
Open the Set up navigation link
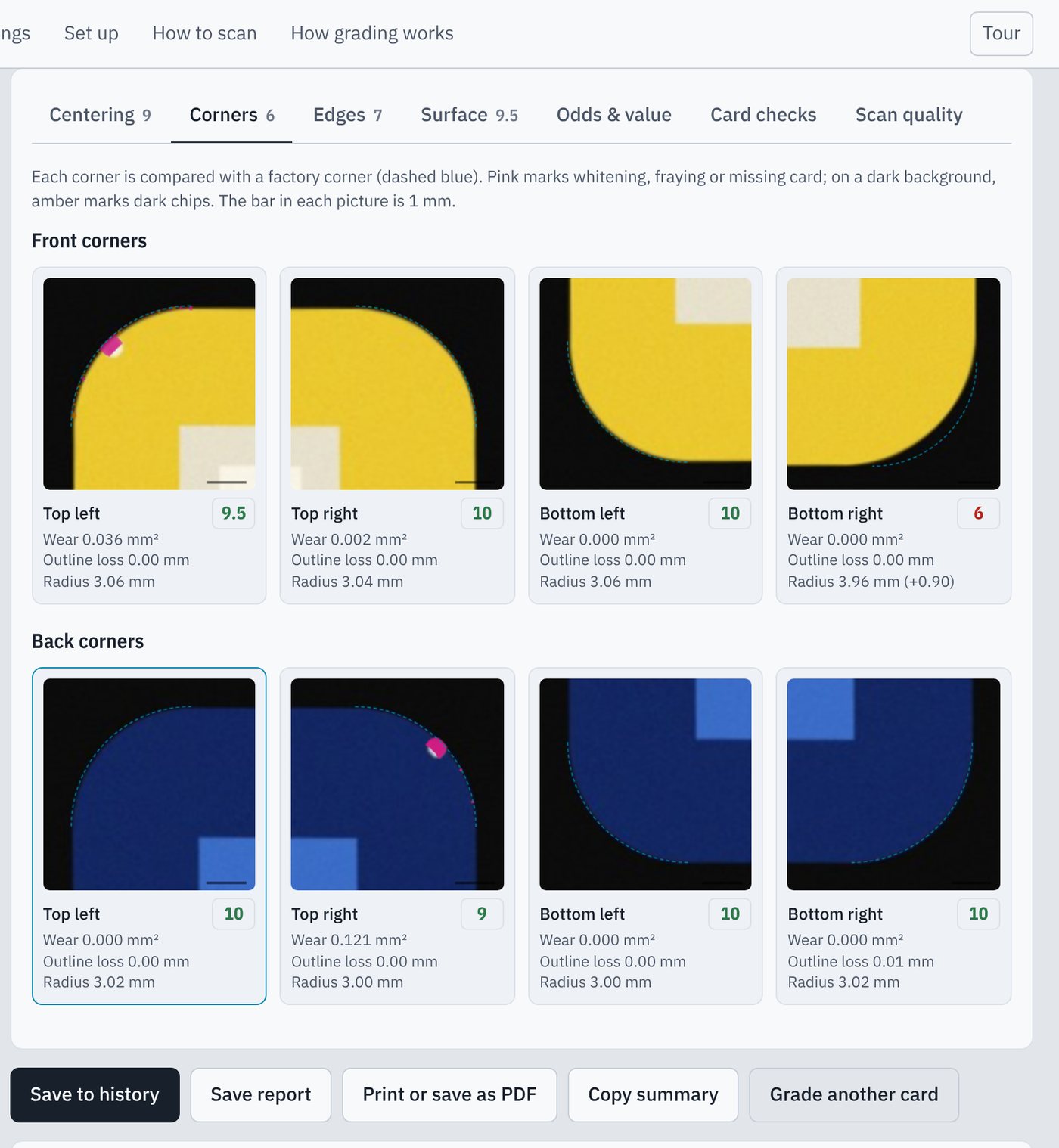point(92,33)
